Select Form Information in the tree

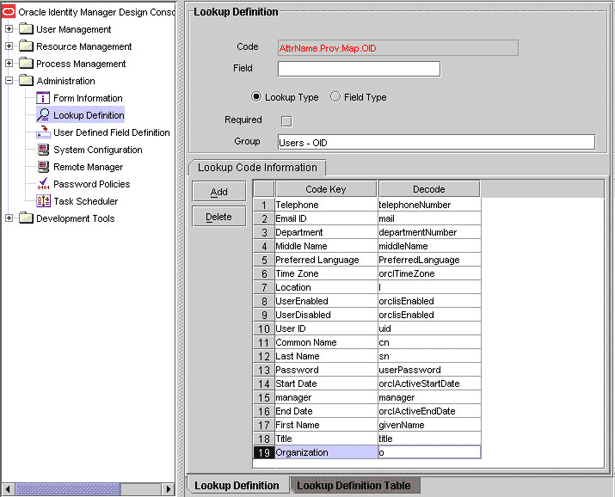[x=88, y=98]
